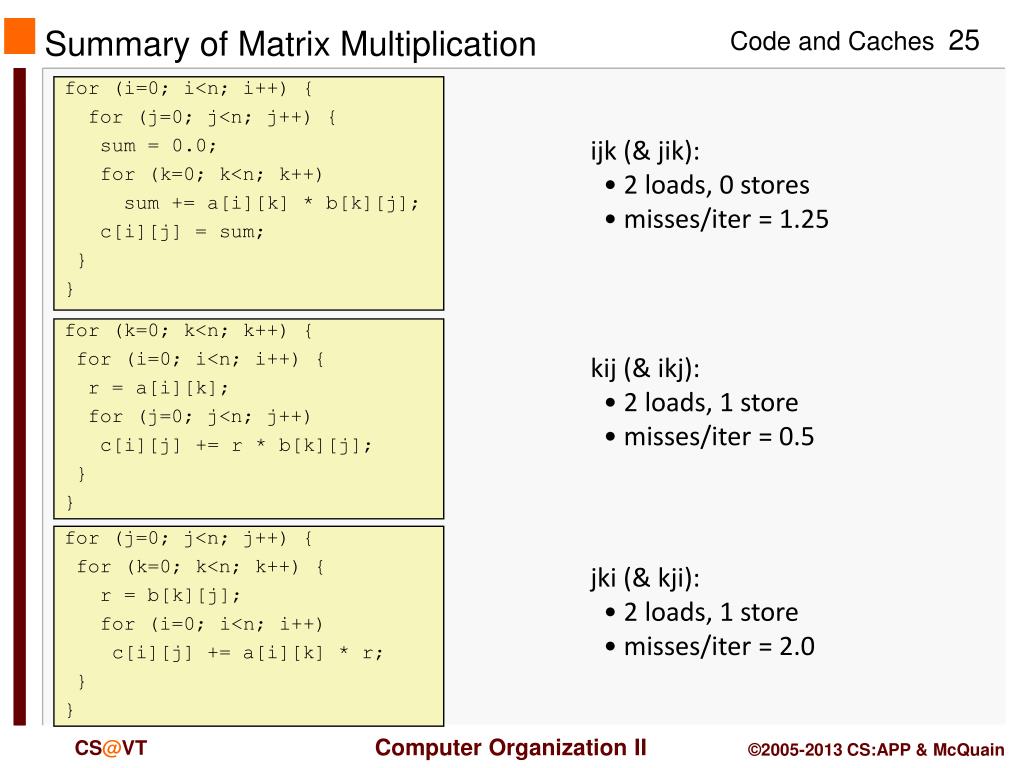Click the heading 'ijk (& jik):'
Screen dimensions: 1024x768
click(645, 152)
